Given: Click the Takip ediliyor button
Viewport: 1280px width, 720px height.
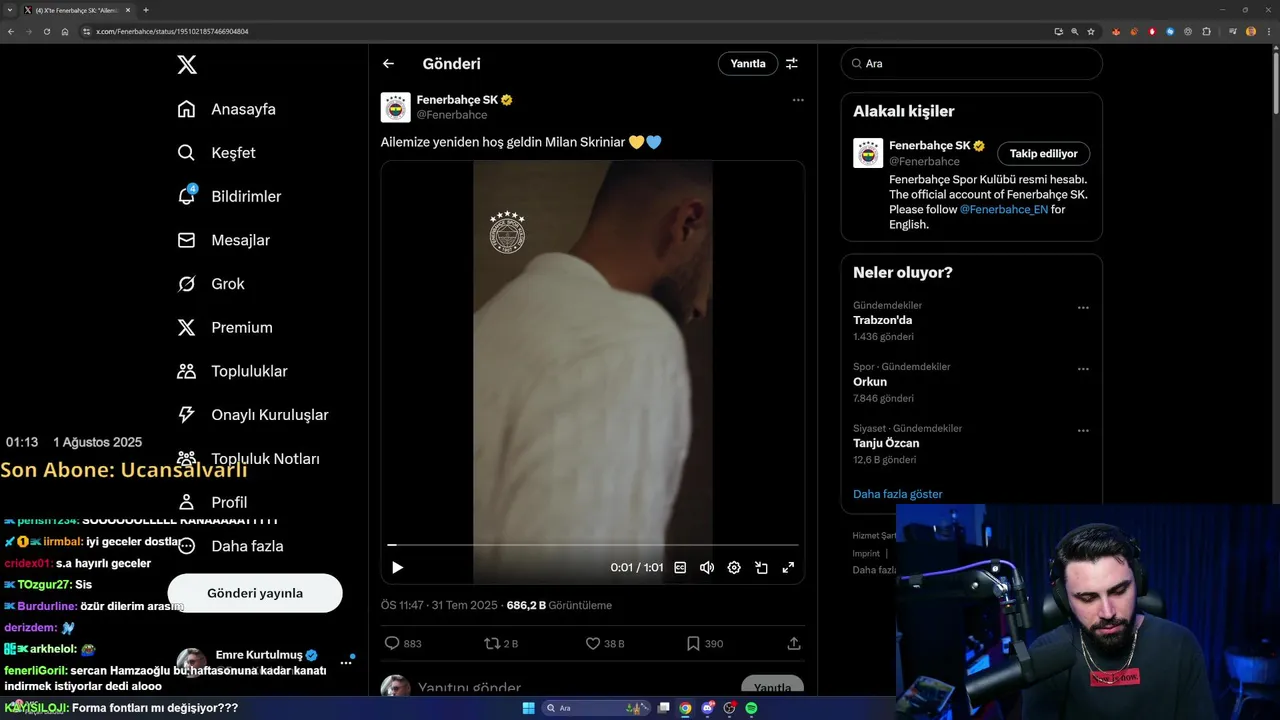Looking at the screenshot, I should click(x=1043, y=153).
